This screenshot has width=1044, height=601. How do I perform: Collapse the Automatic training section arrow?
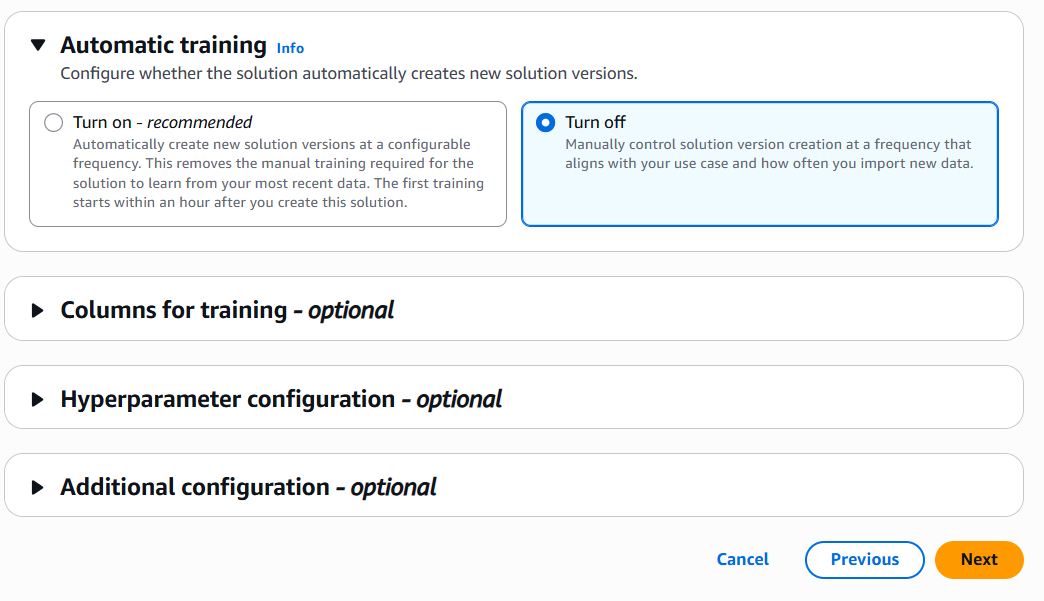point(38,45)
